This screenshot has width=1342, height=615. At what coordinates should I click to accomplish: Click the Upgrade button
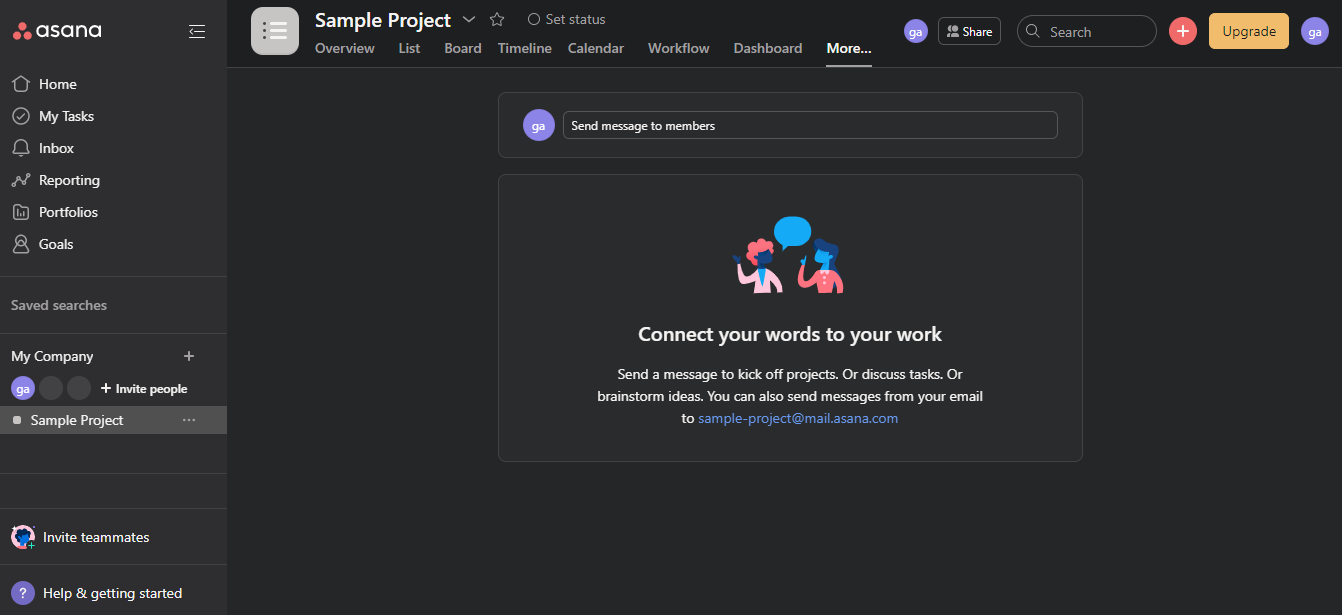pos(1248,31)
